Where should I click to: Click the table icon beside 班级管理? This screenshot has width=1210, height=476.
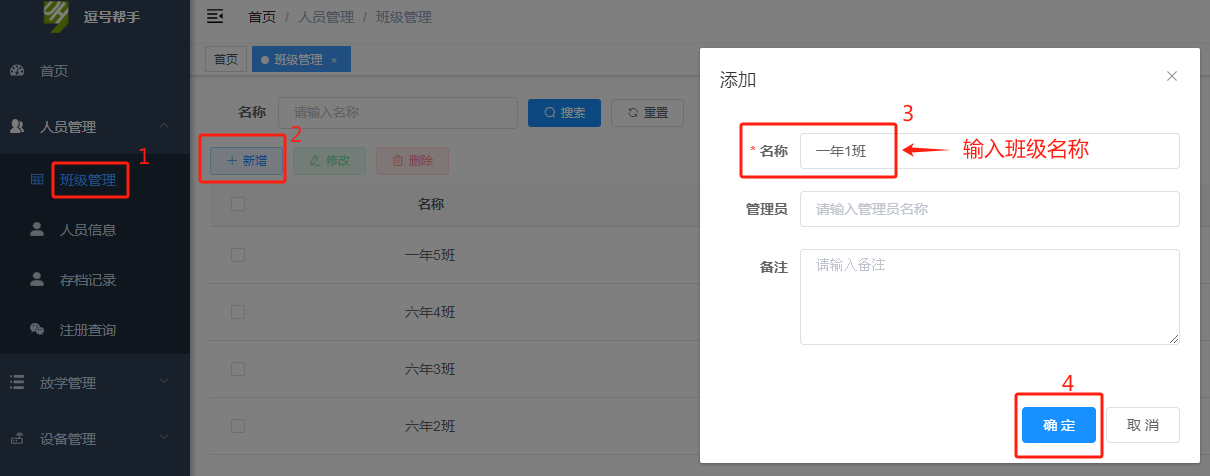pos(37,180)
